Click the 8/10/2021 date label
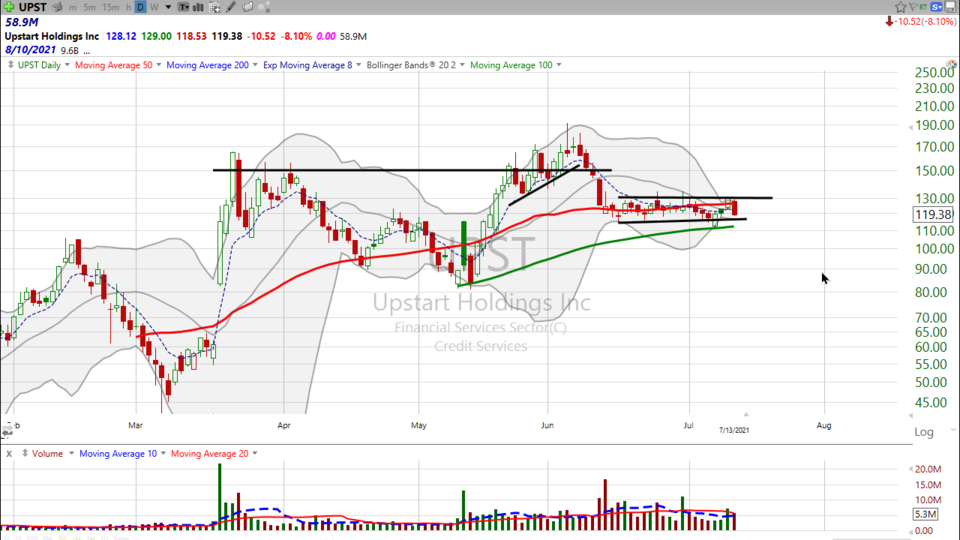 pos(30,50)
